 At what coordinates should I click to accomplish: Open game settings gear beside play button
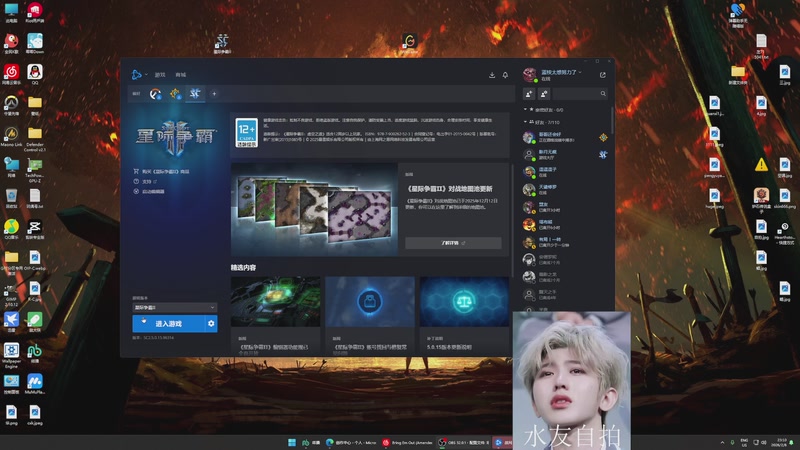[211, 324]
